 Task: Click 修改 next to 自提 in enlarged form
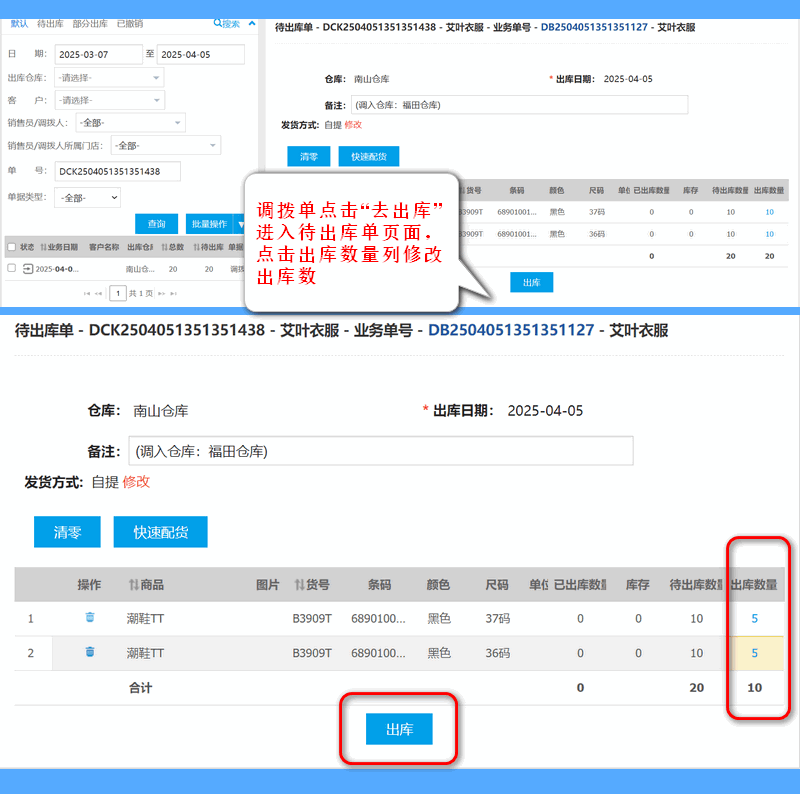pos(136,482)
